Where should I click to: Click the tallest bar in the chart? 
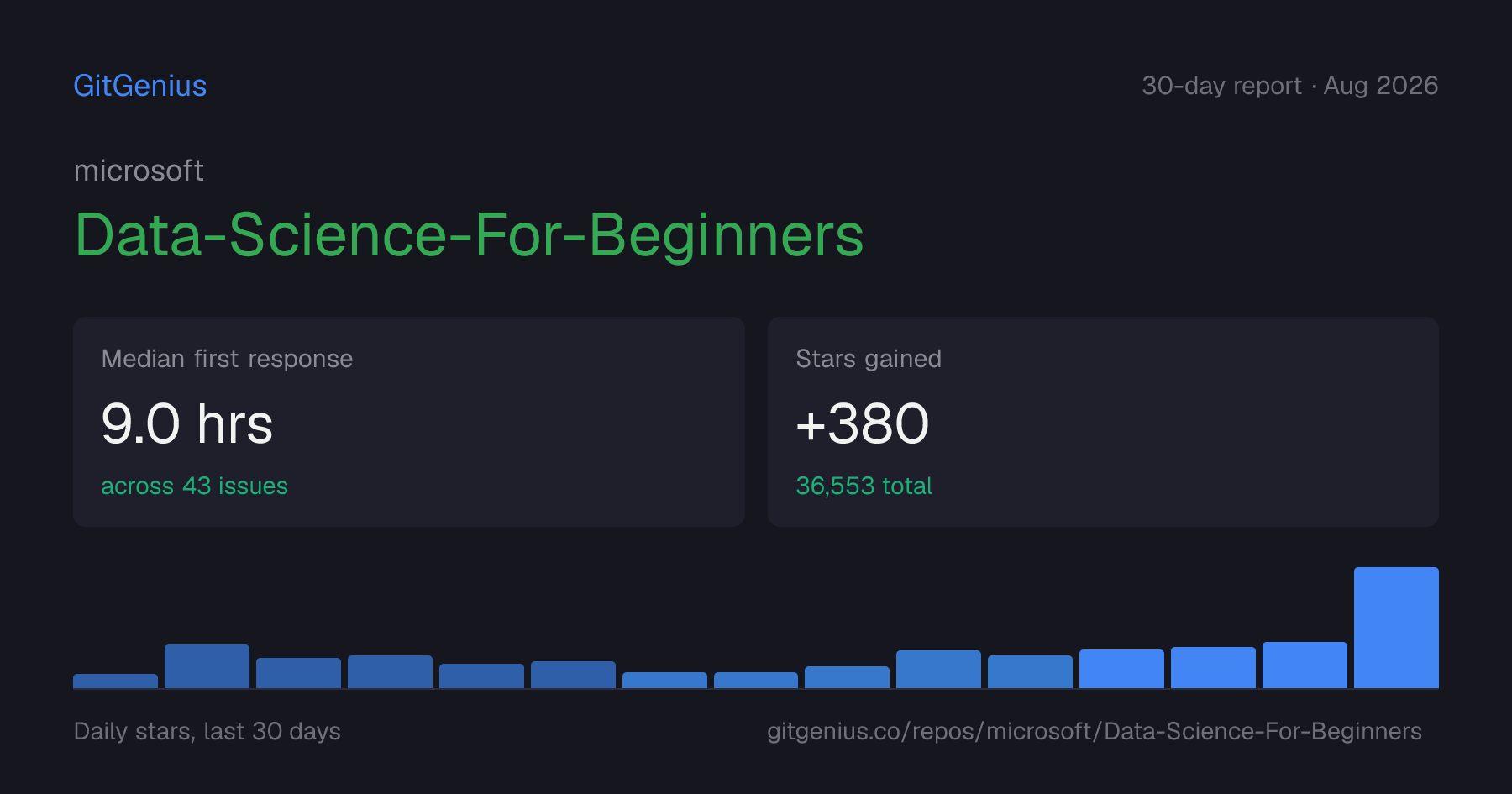coord(1396,628)
